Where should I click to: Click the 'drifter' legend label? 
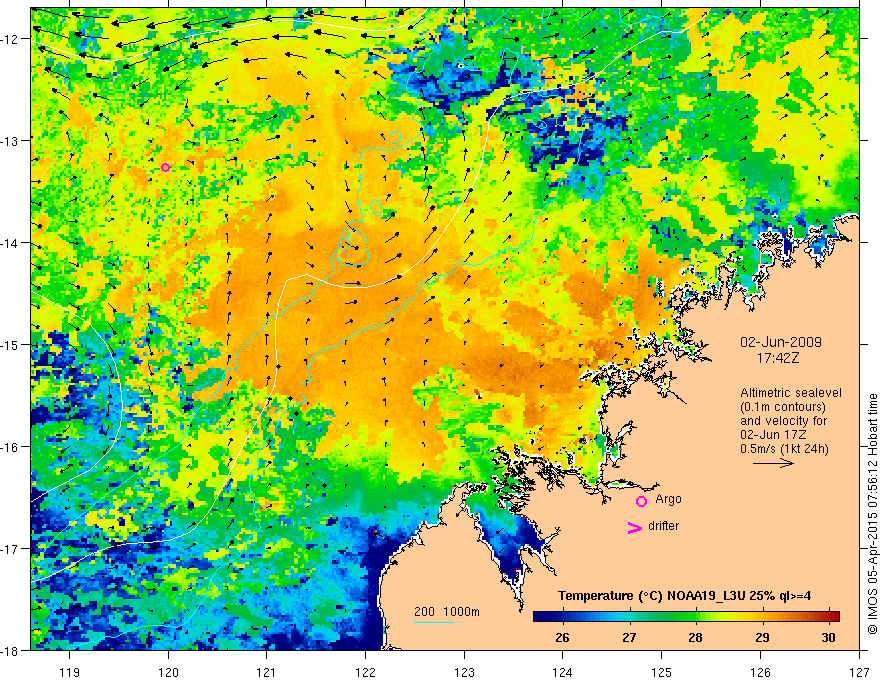pyautogui.click(x=663, y=526)
